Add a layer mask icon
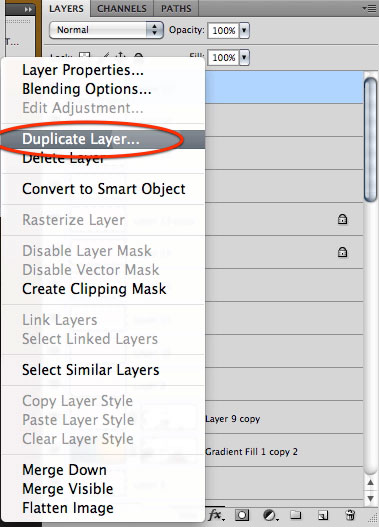 242,515
